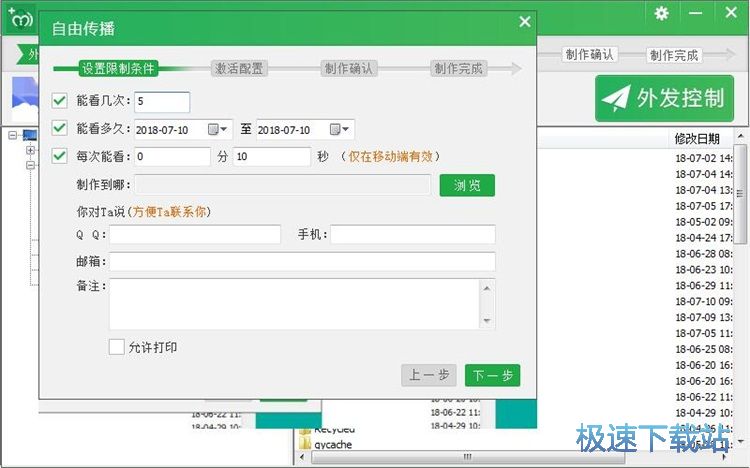Click main list vertical scrollbar thumb
Viewport: 750px width, 468px height.
[740, 193]
